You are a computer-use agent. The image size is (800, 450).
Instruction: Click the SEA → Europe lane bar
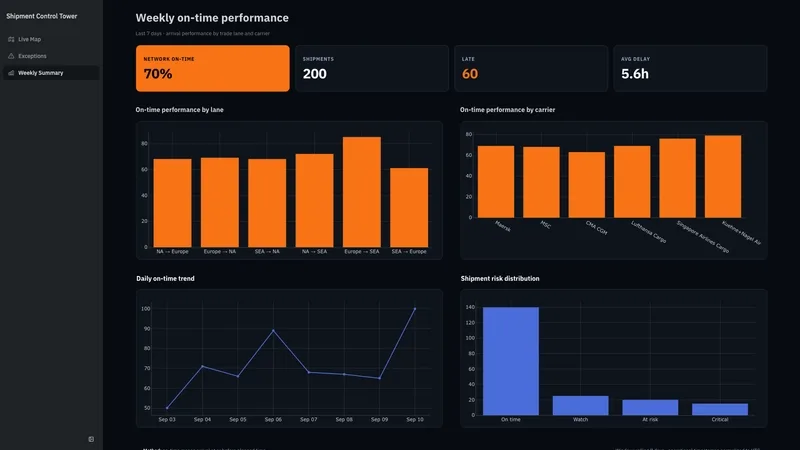[409, 208]
